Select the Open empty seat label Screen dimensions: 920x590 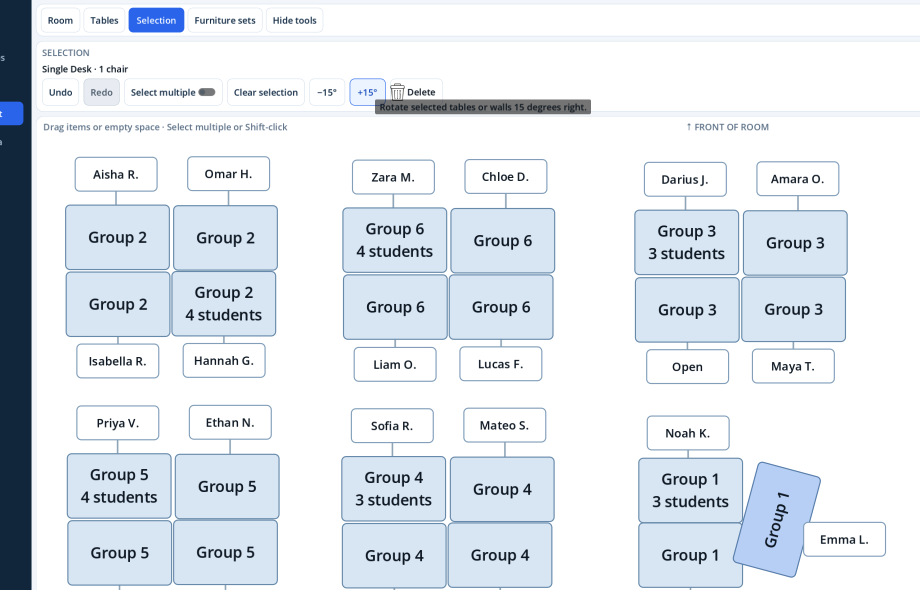(688, 367)
